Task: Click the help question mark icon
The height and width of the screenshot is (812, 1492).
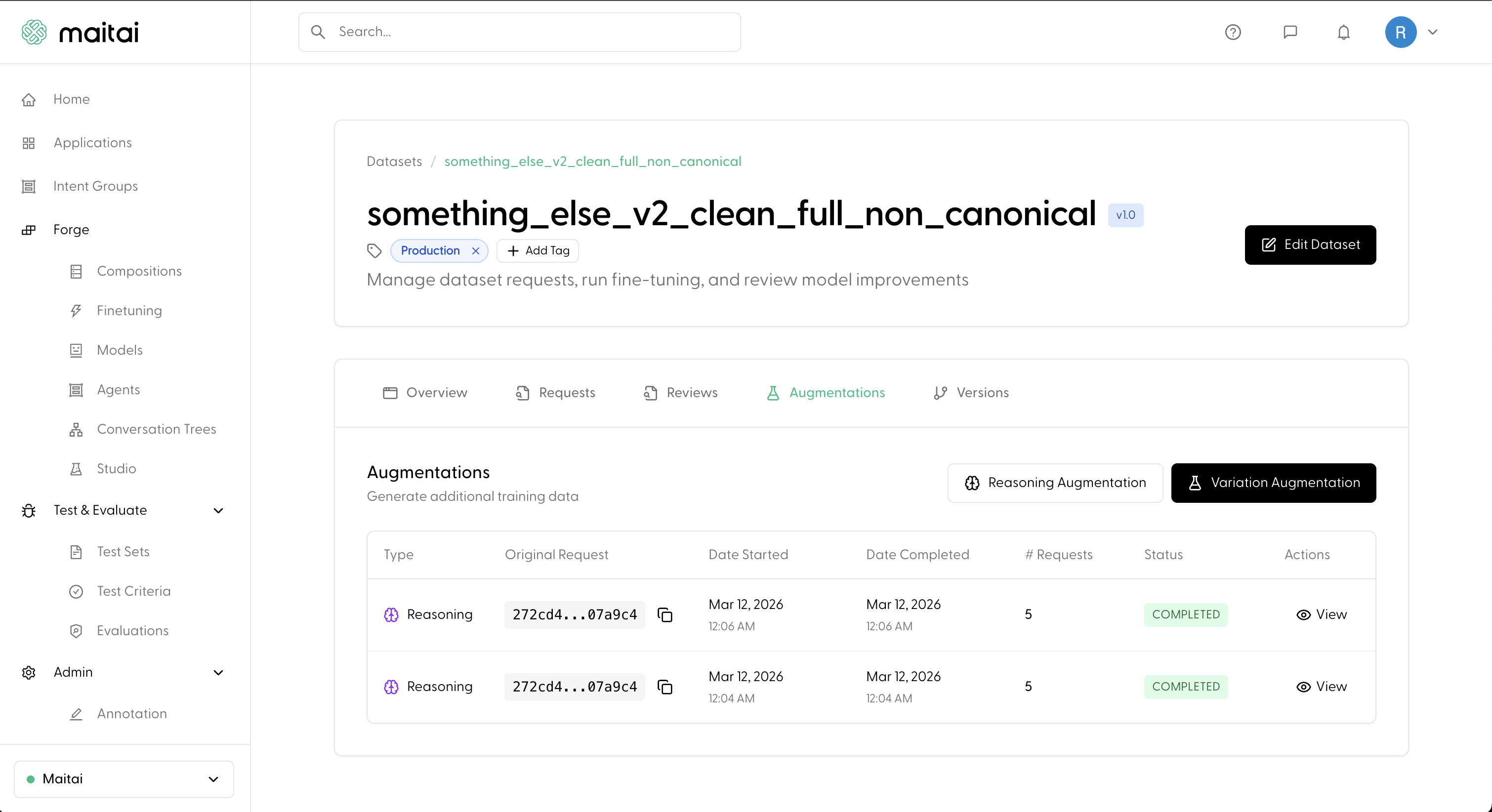Action: point(1233,32)
